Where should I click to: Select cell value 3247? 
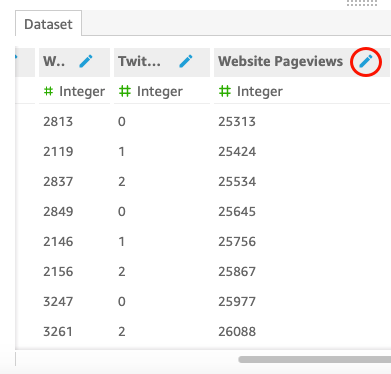coord(58,302)
